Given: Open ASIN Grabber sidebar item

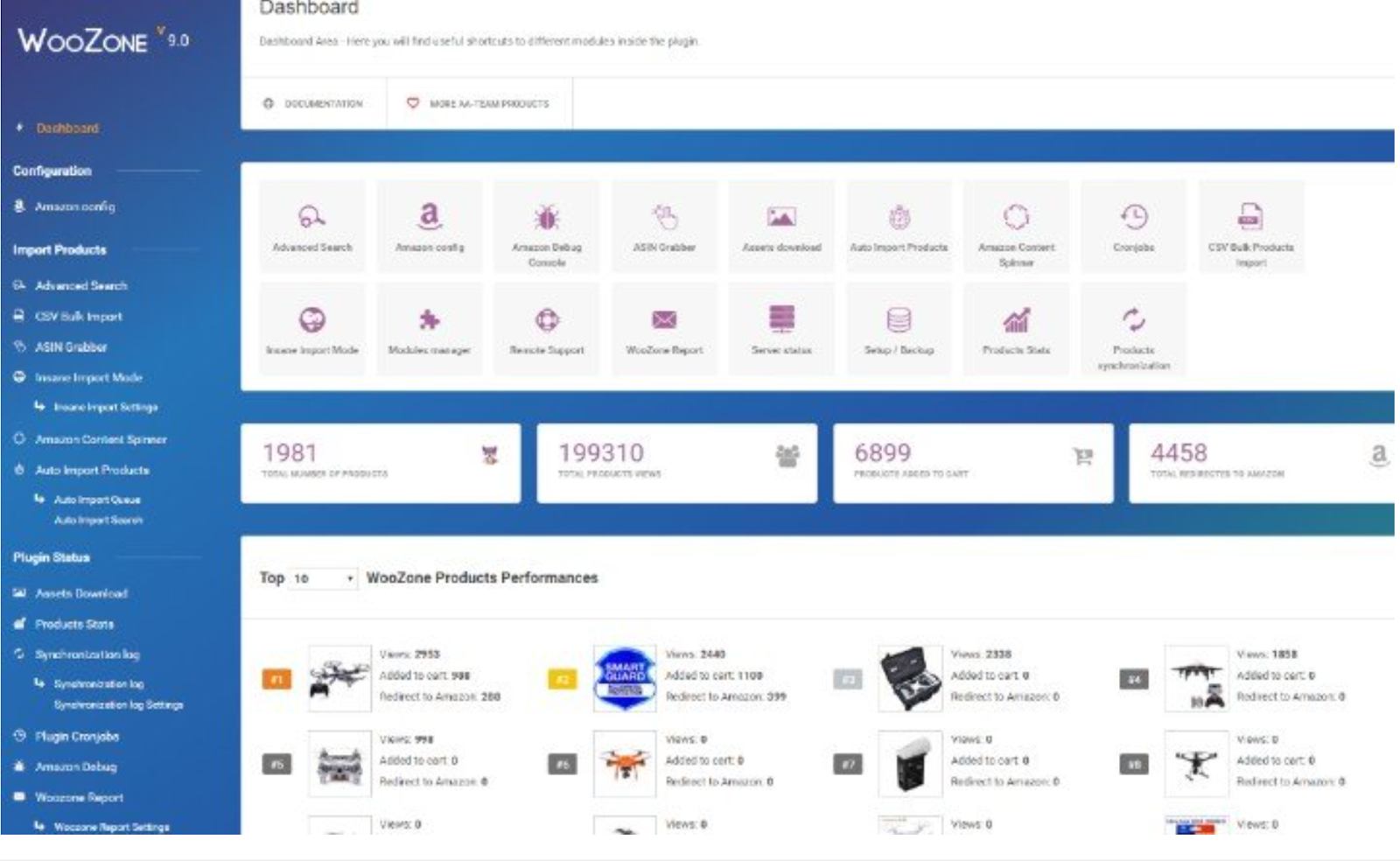Looking at the screenshot, I should pos(70,346).
